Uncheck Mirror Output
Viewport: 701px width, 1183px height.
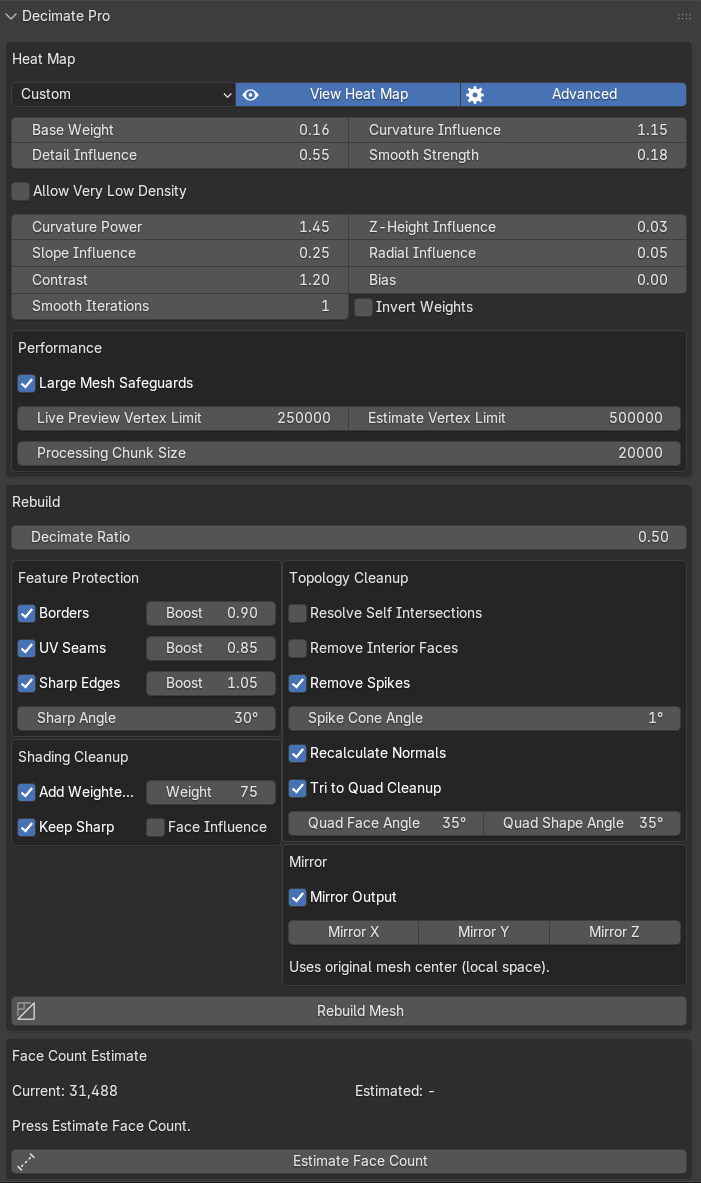[297, 898]
